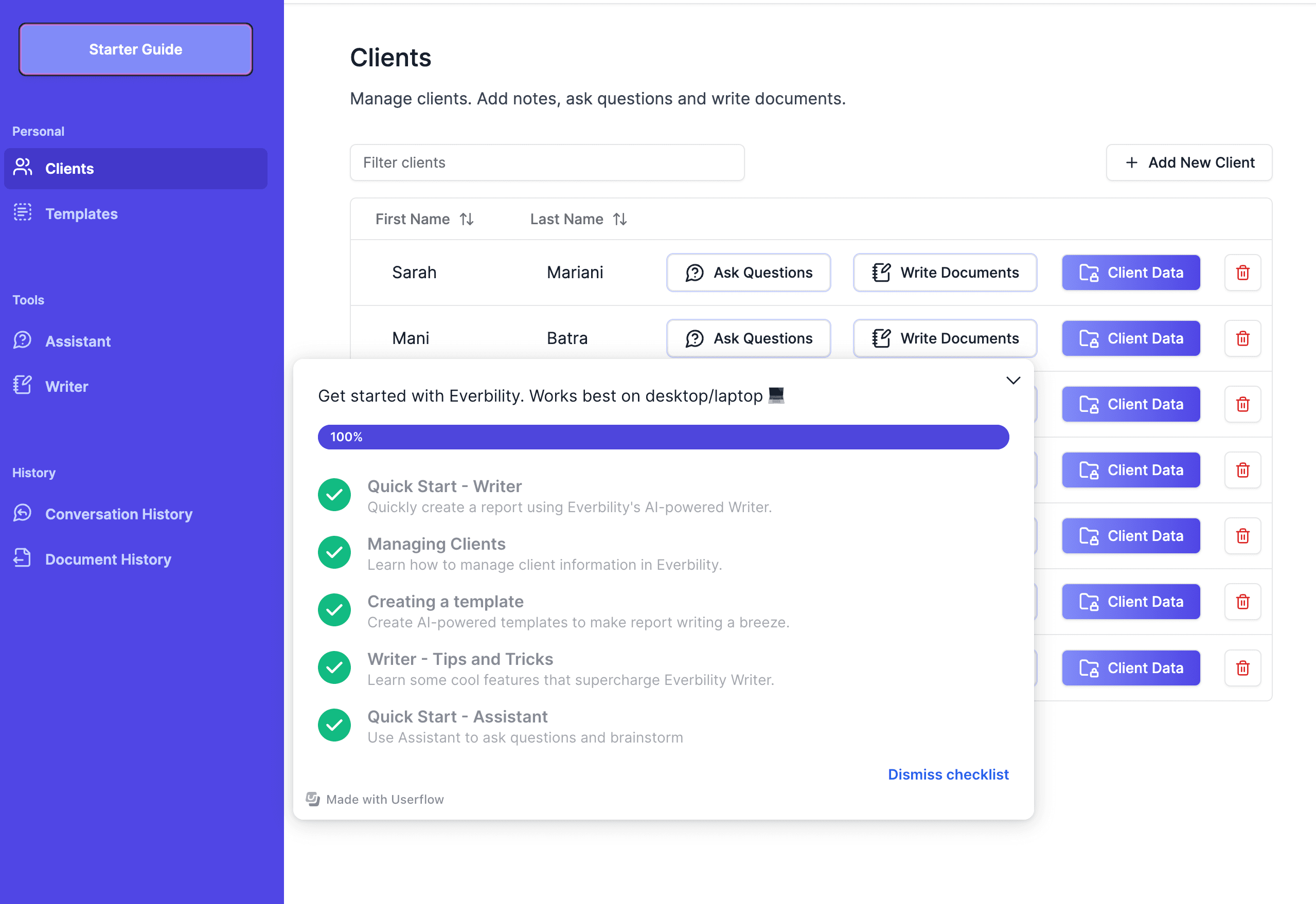Sort clients by Last Name arrows
Screen dimensions: 1316x904
[x=620, y=219]
